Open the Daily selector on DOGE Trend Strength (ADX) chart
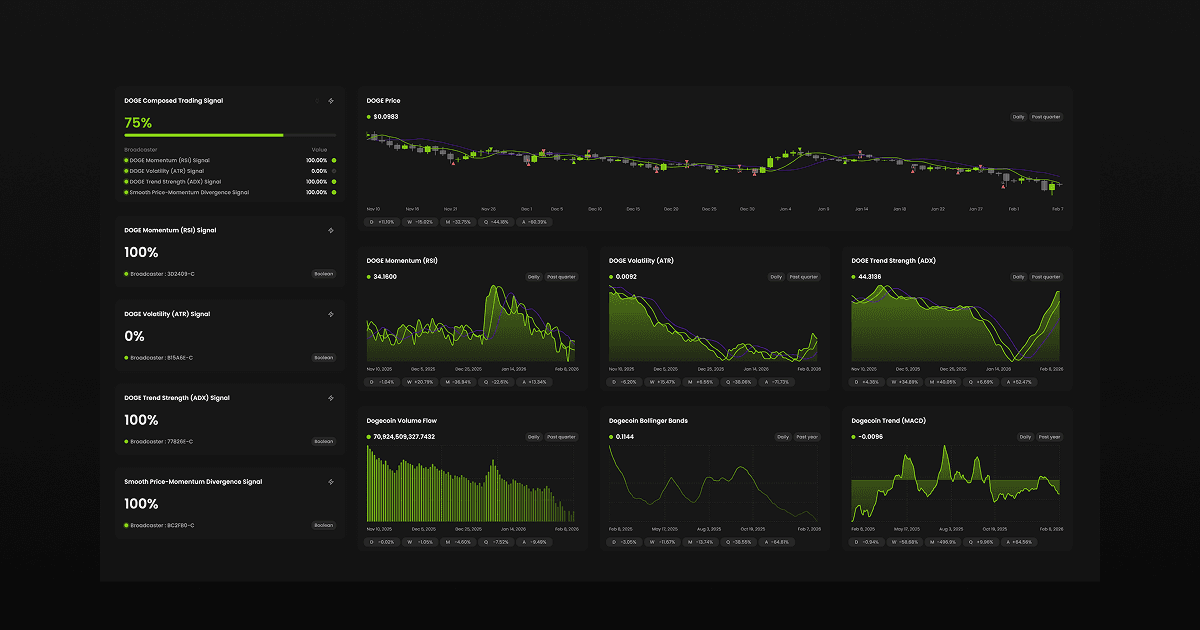The image size is (1200, 630). point(1018,277)
